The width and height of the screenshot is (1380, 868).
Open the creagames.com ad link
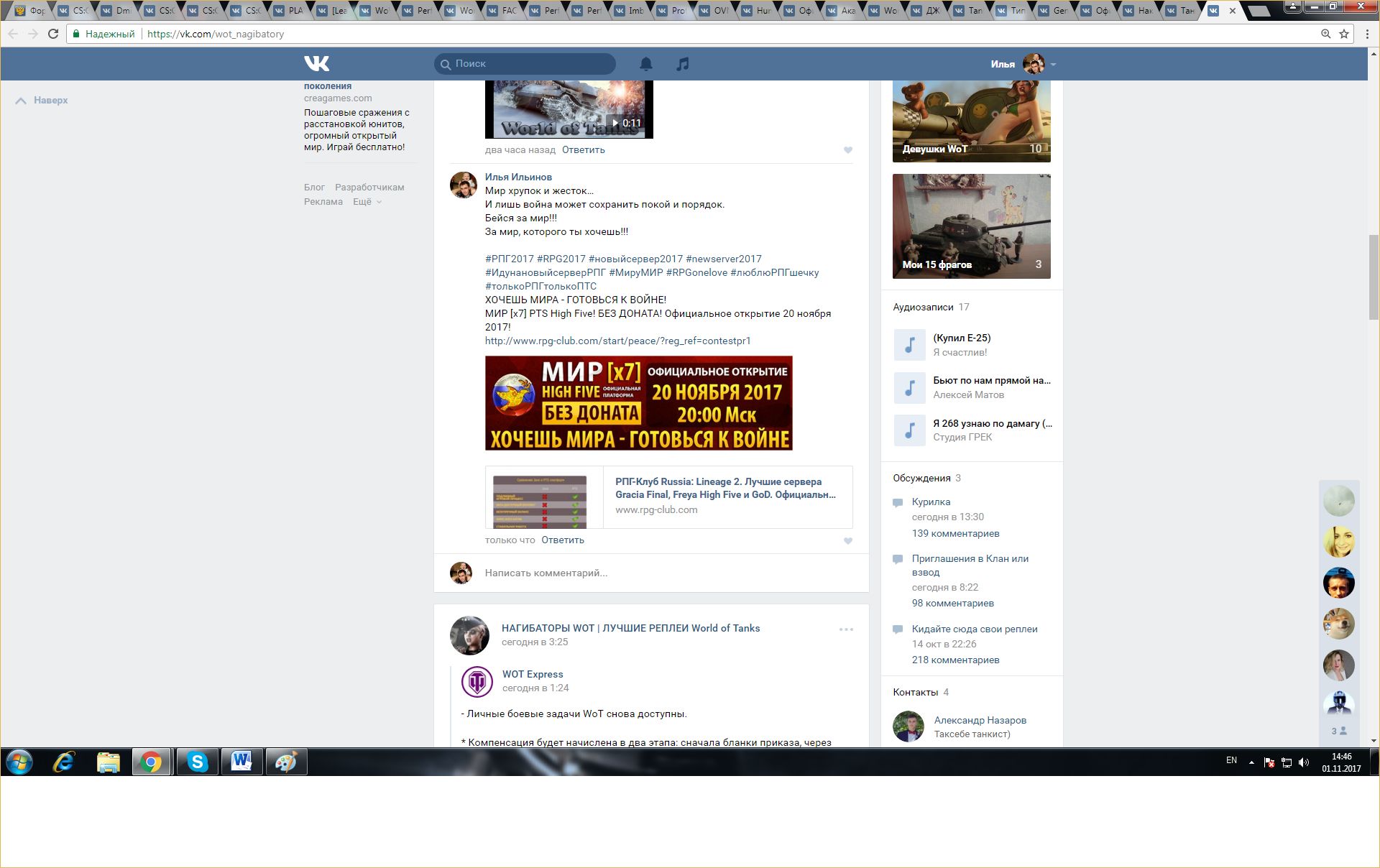(x=338, y=98)
